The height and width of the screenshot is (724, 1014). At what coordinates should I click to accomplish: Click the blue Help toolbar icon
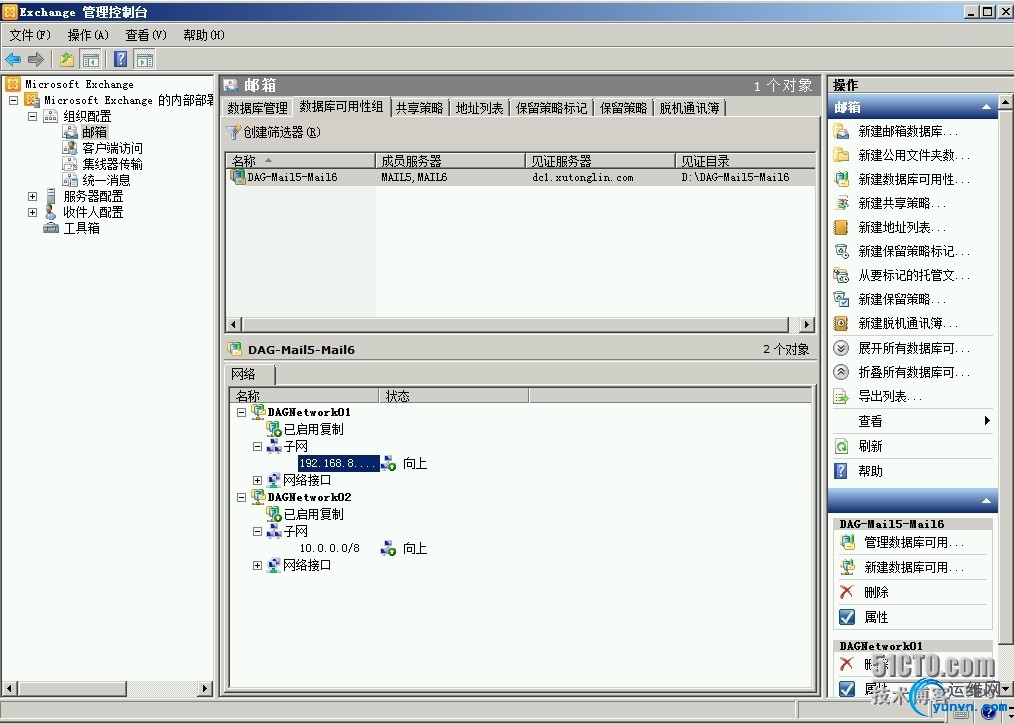point(120,59)
